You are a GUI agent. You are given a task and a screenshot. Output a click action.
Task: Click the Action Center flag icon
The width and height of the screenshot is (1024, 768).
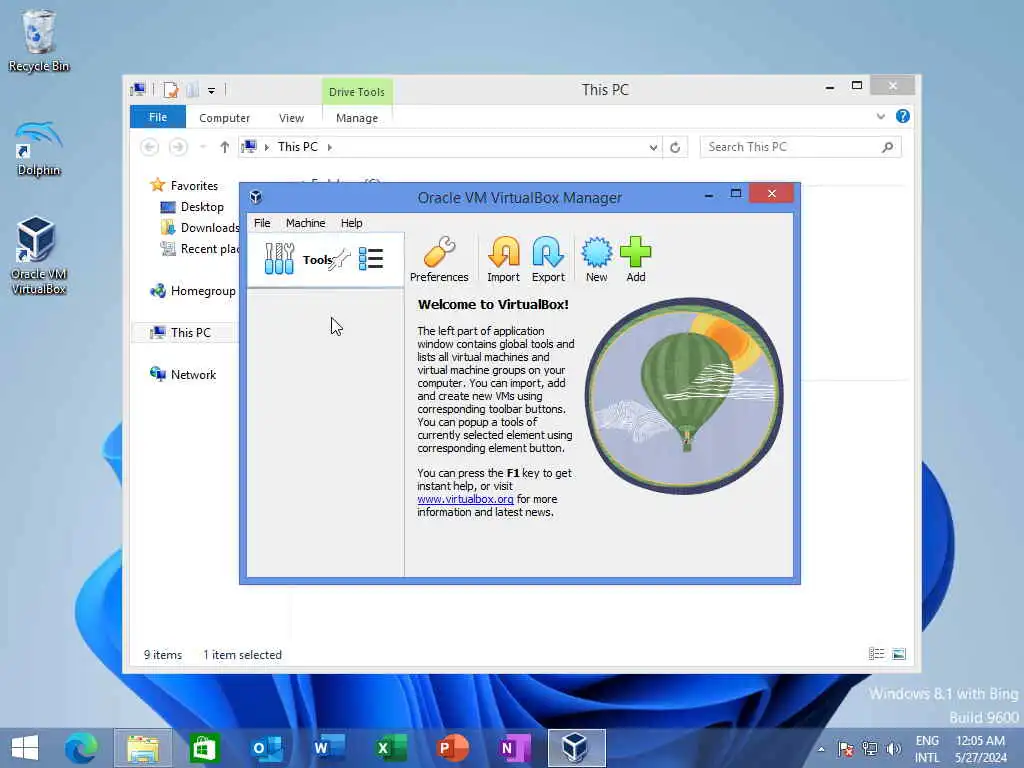pyautogui.click(x=846, y=748)
